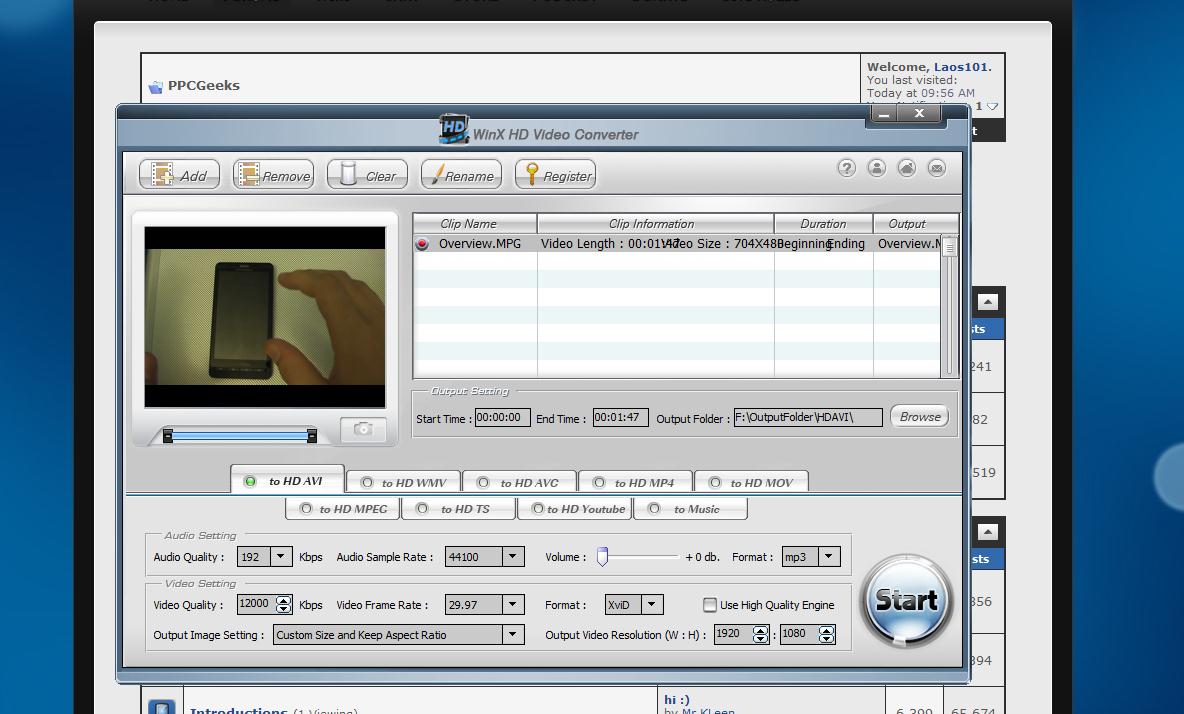1184x714 pixels.
Task: Take a snapshot with the camera button
Action: tap(363, 429)
